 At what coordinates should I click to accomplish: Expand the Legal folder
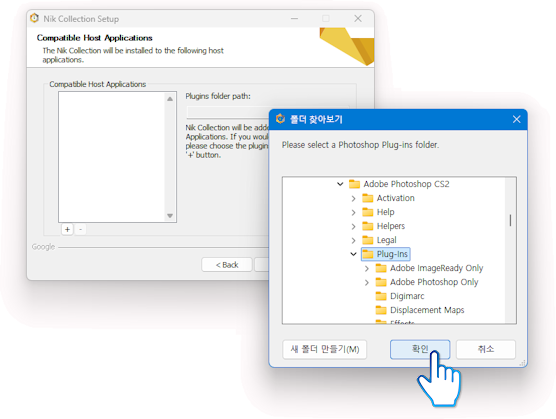tap(353, 240)
